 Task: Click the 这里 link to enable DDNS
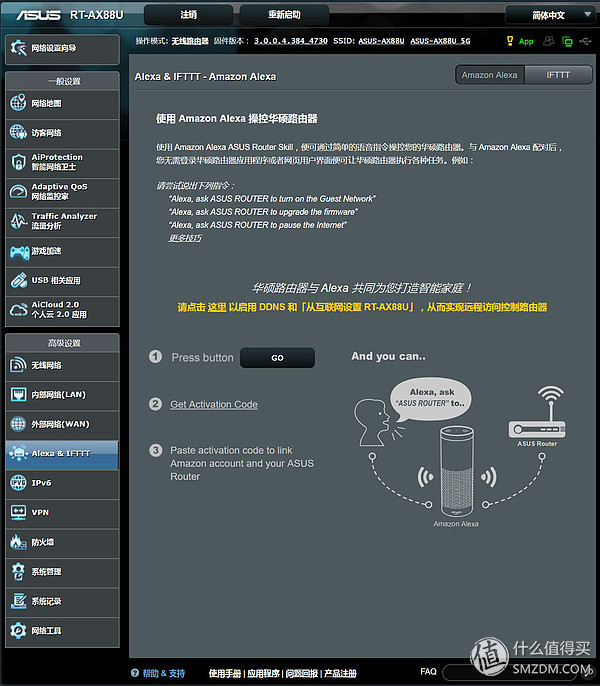pyautogui.click(x=217, y=307)
